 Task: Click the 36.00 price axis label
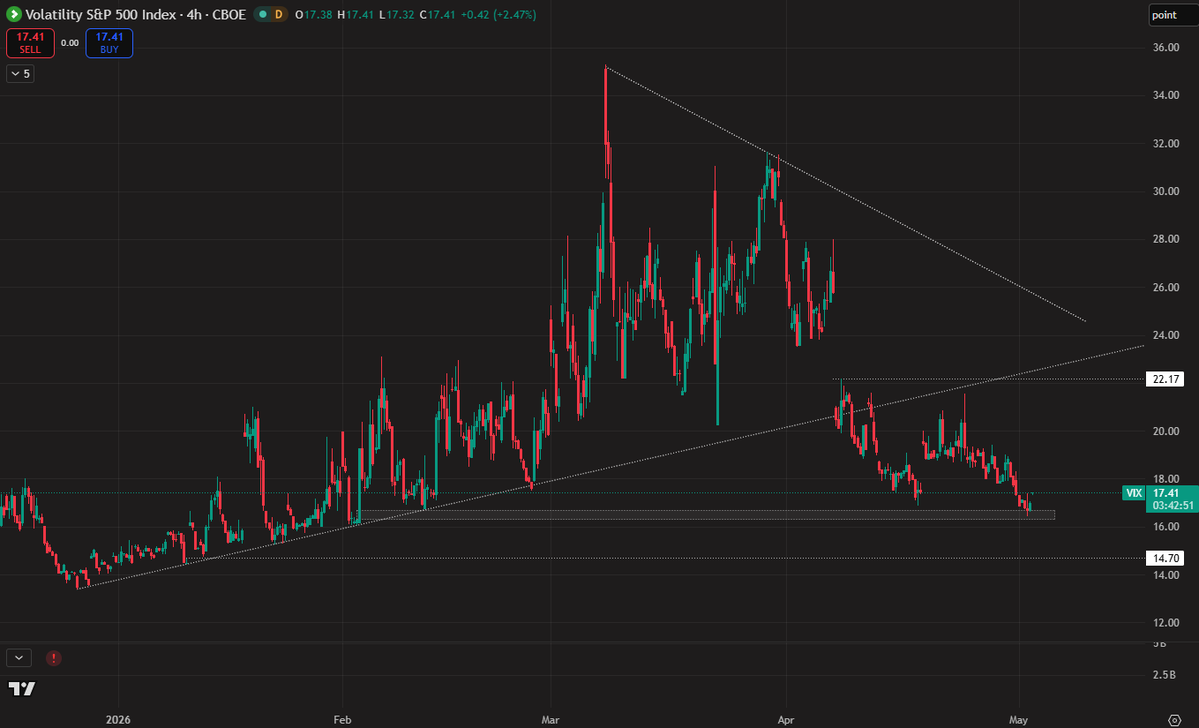[x=1165, y=47]
